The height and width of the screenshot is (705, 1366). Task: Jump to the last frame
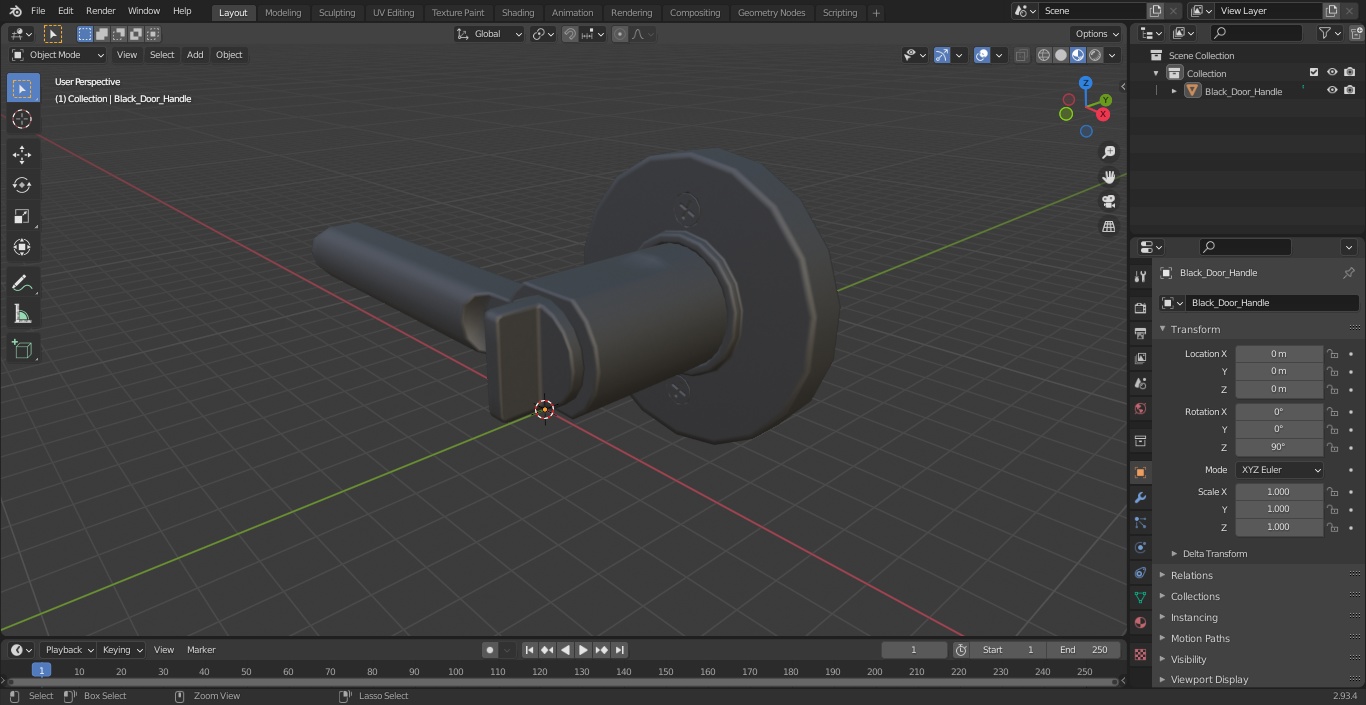[x=619, y=650]
